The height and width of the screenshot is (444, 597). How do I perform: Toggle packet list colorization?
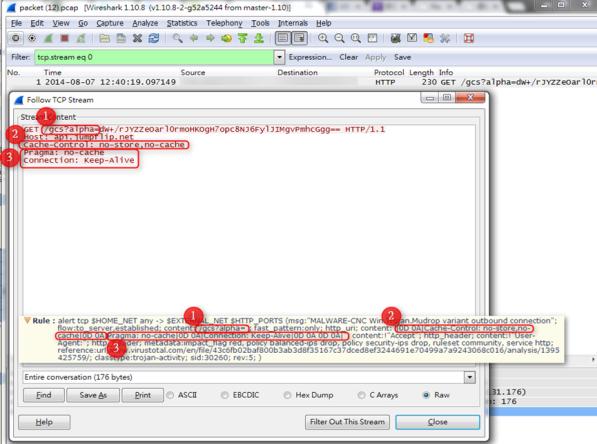click(283, 38)
